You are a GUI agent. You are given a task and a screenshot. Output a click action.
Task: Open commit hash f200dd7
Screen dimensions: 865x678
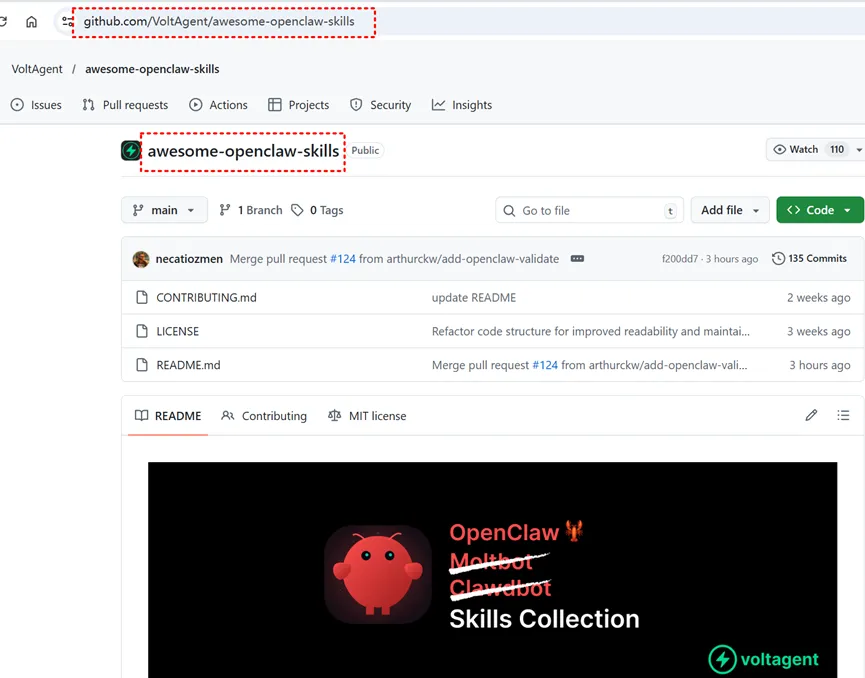[x=680, y=259]
